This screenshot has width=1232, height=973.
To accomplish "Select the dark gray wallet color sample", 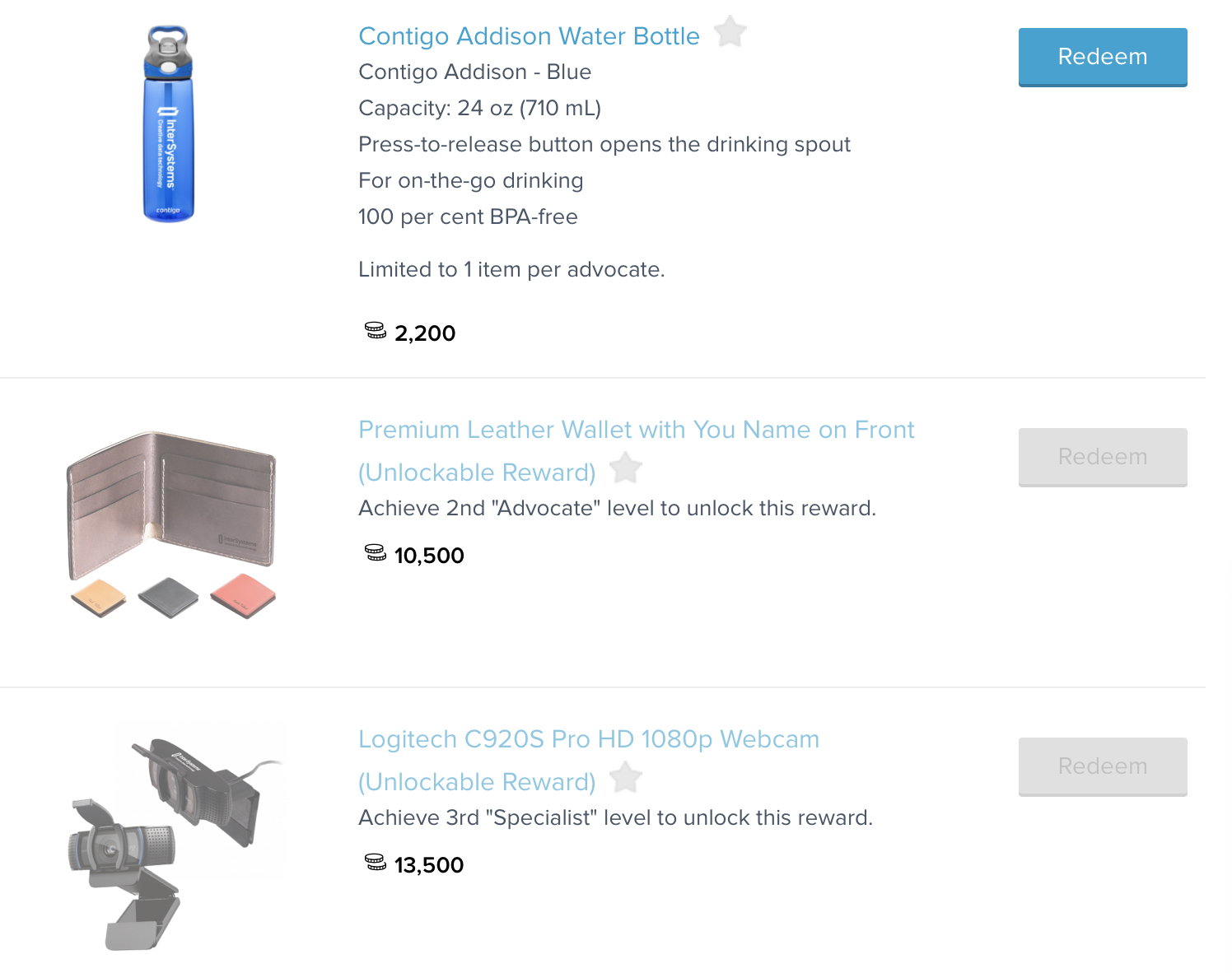I will (169, 596).
